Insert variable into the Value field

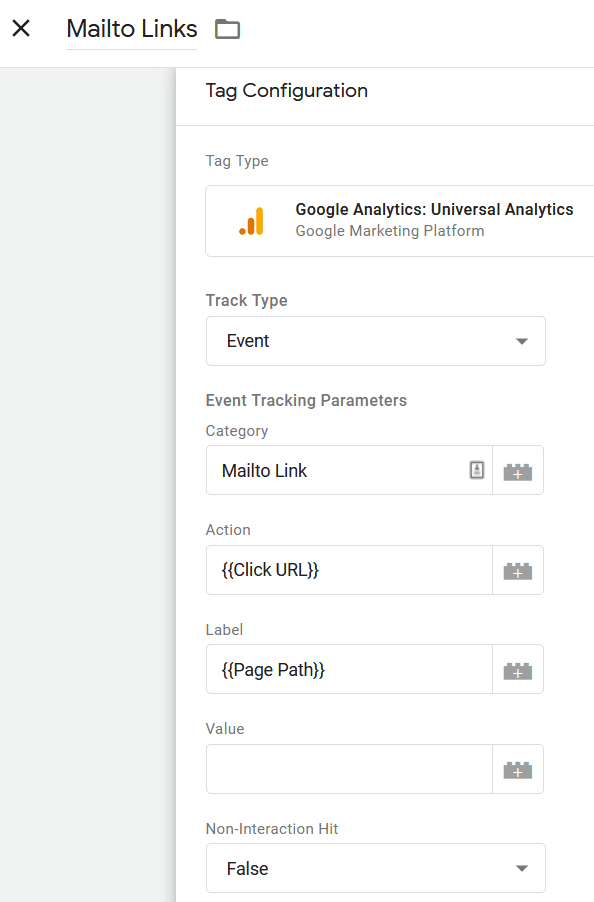coord(518,769)
